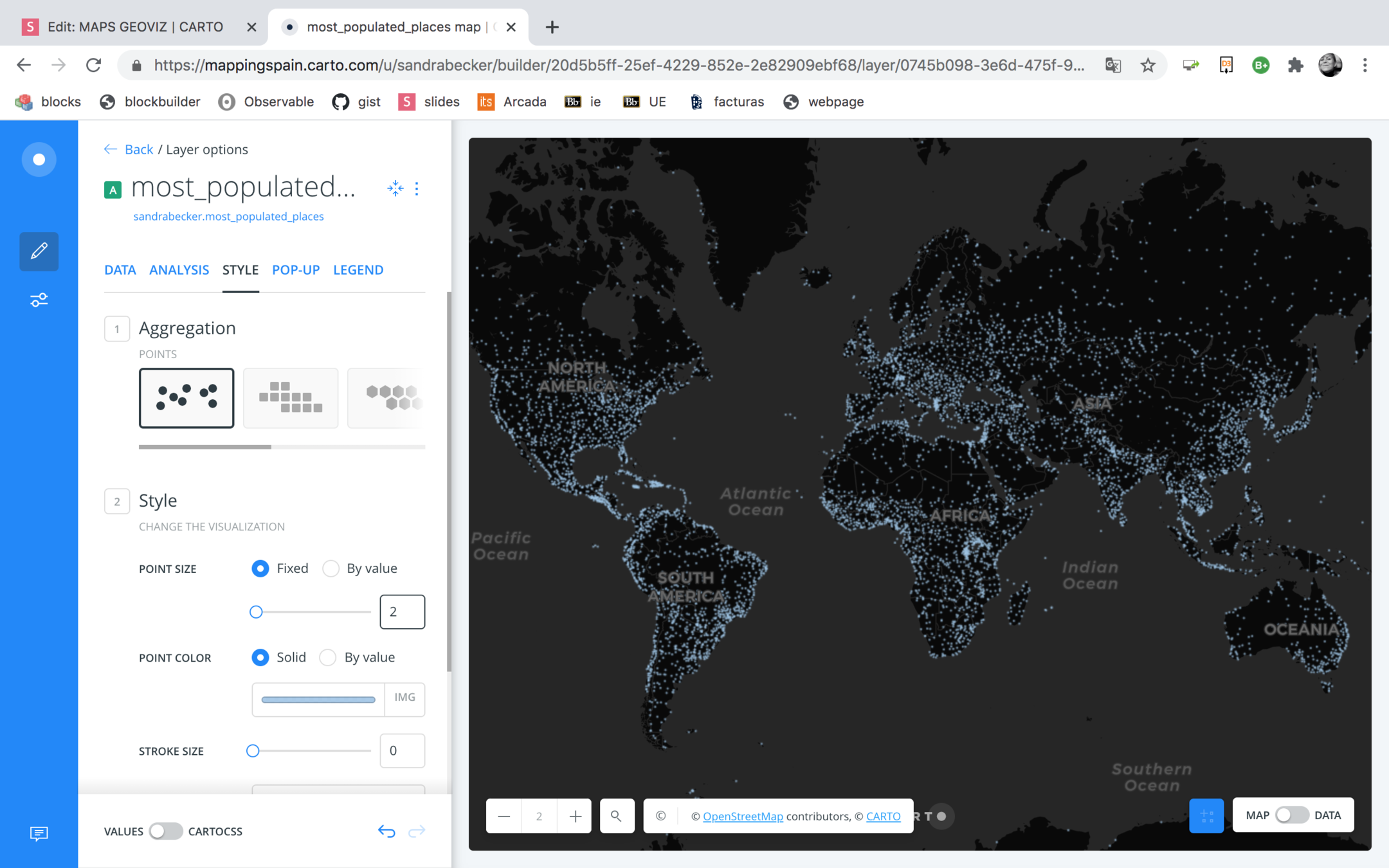
Task: Open the settings sliders icon in sidebar
Action: (x=39, y=300)
